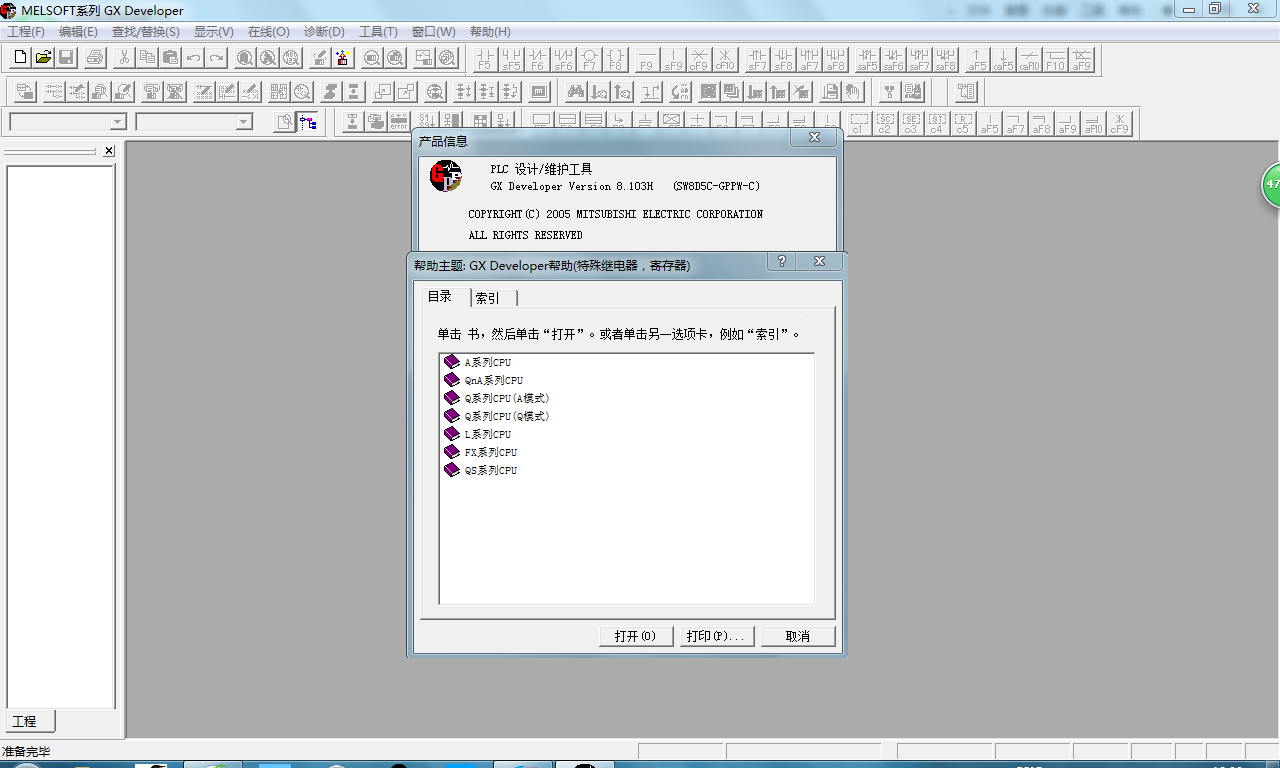Click the binoculars find icon
Screen dimensions: 1280x768
[x=576, y=92]
